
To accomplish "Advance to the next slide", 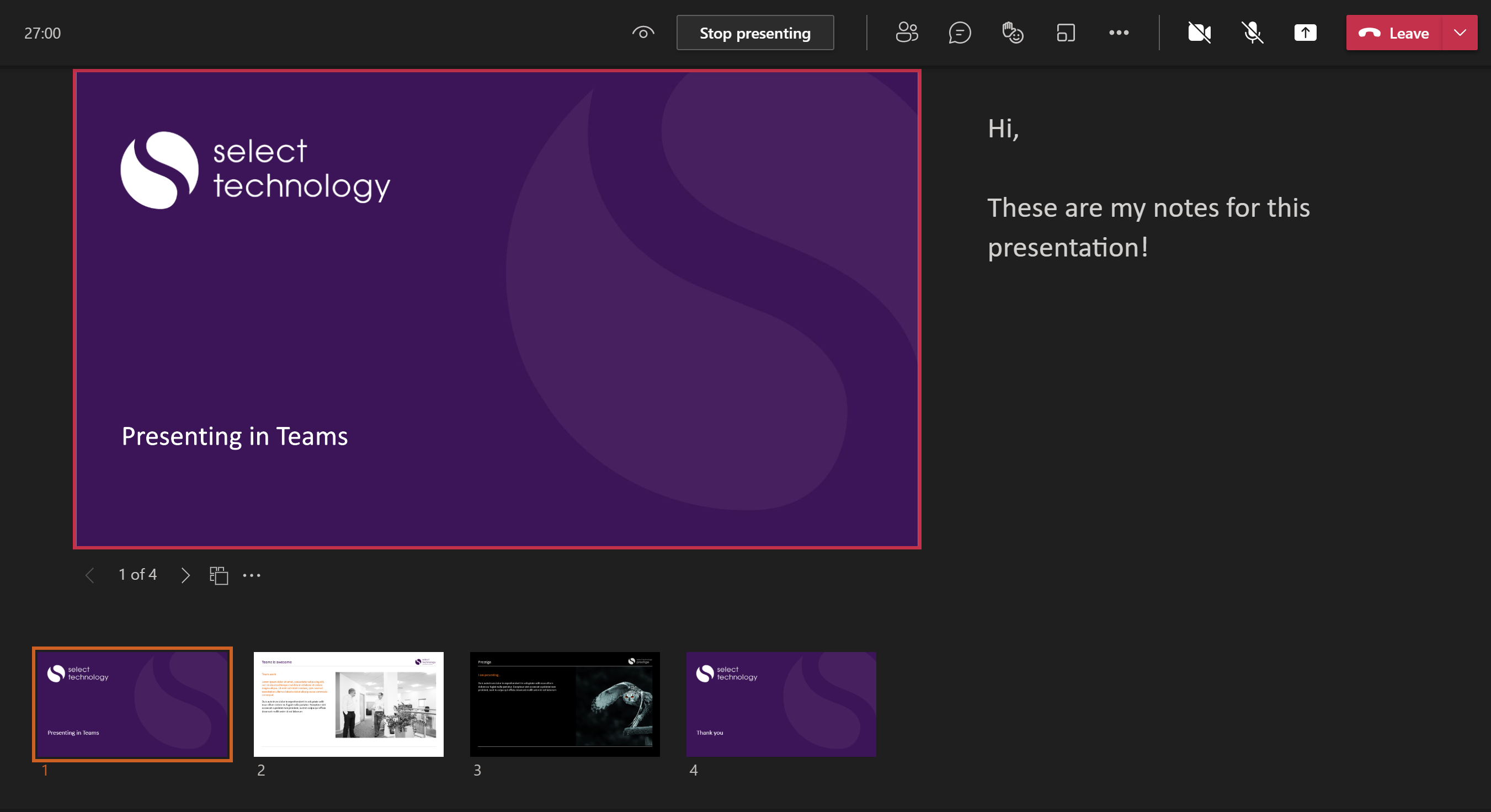I will [x=185, y=575].
